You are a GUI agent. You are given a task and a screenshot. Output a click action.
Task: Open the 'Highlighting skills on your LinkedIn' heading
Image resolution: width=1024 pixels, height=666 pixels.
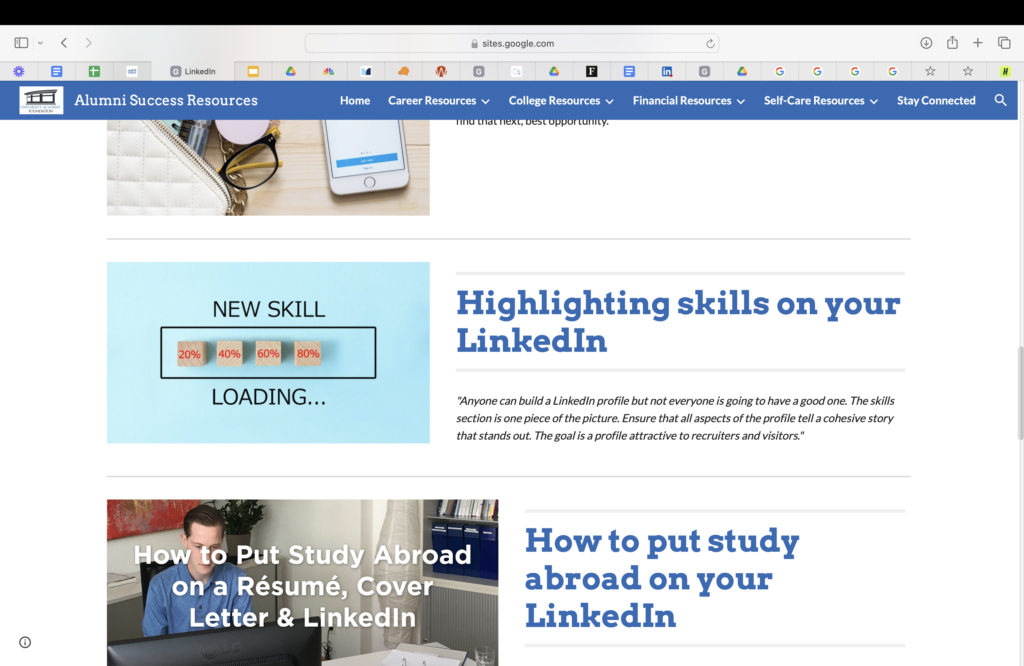[678, 321]
